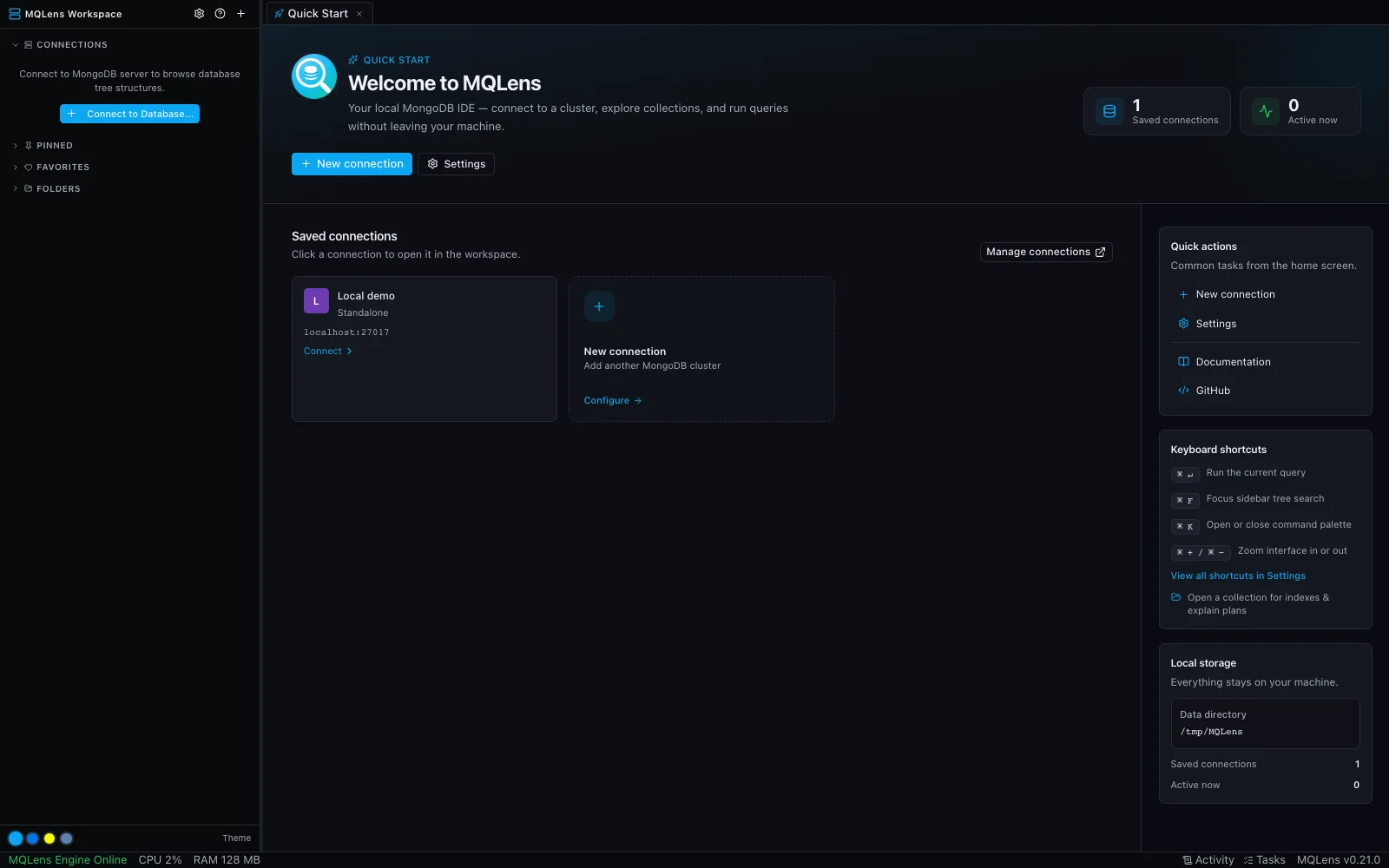Open Manage connections
Image resolution: width=1389 pixels, height=868 pixels.
click(1046, 252)
